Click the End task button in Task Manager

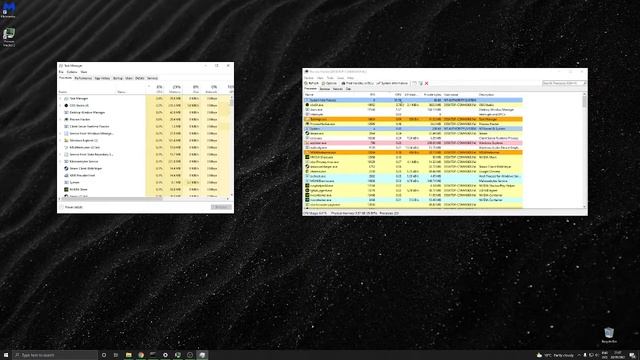[221, 207]
